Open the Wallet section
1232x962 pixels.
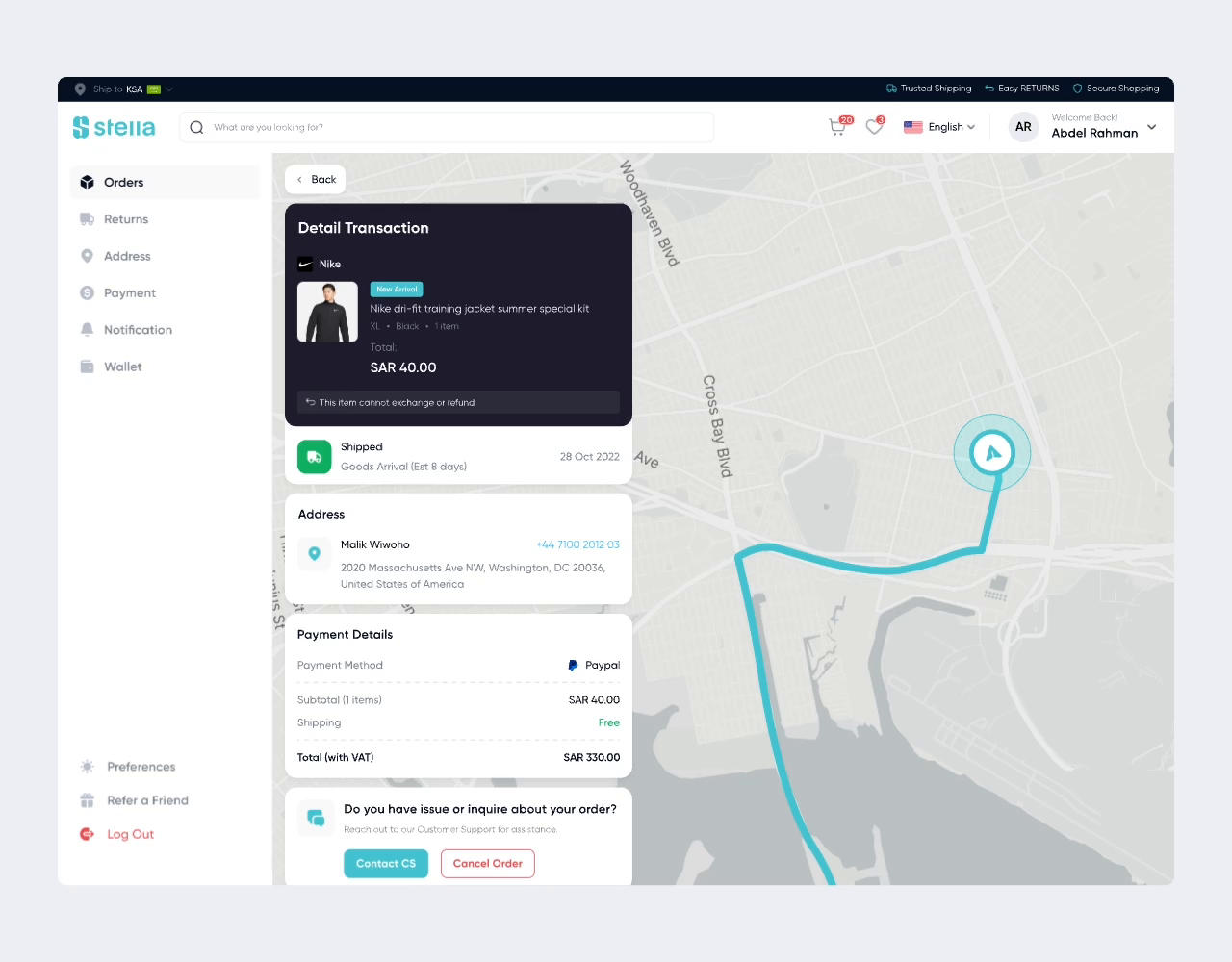87,366
